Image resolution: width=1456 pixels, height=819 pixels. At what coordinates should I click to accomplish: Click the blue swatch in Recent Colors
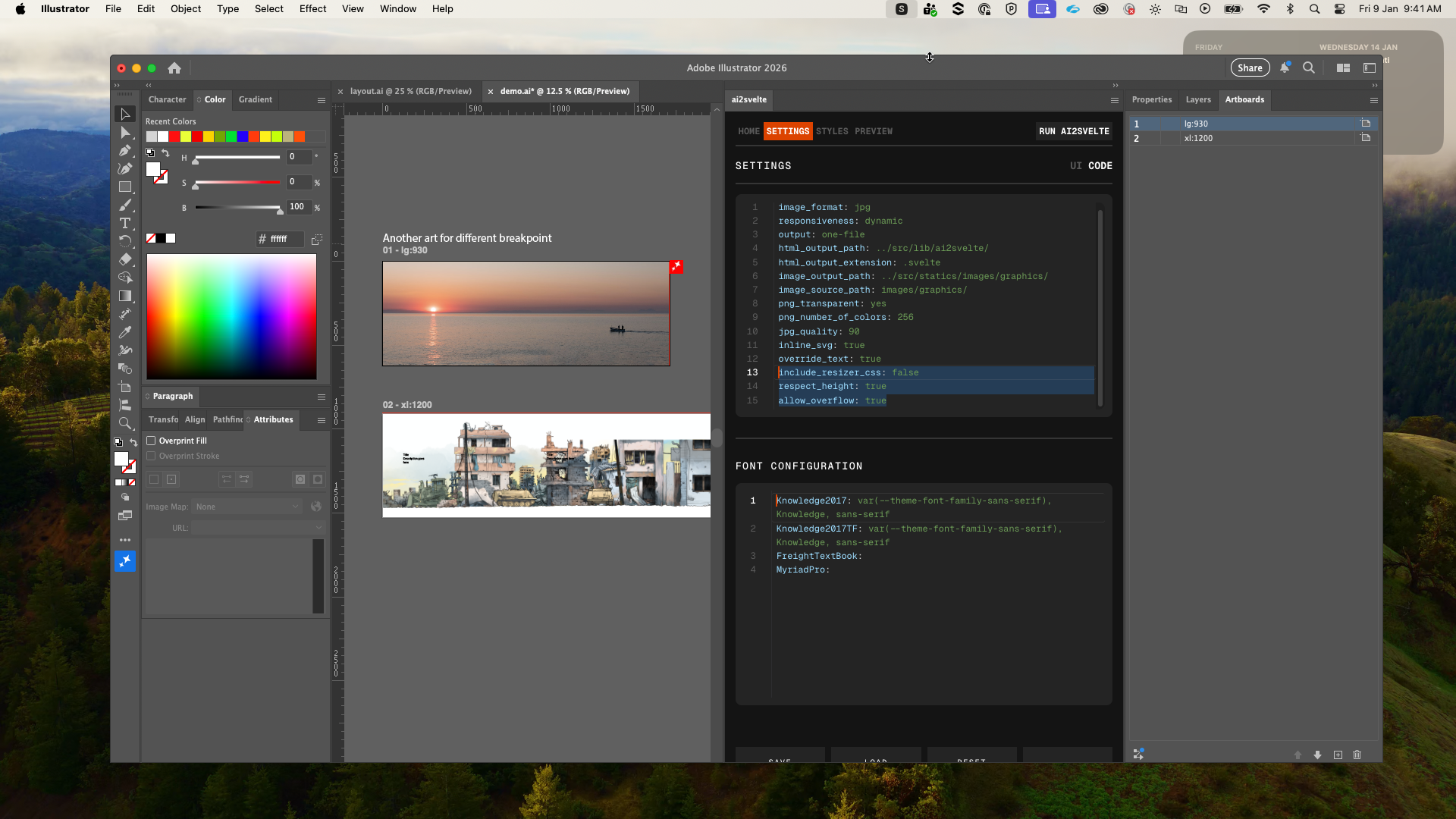(242, 136)
